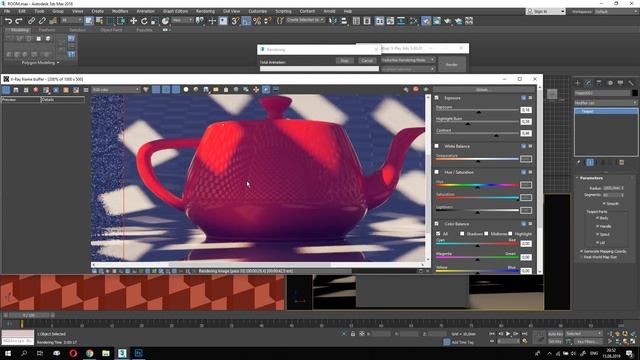The image size is (640, 360).
Task: Open the File menu
Action: click(7, 11)
